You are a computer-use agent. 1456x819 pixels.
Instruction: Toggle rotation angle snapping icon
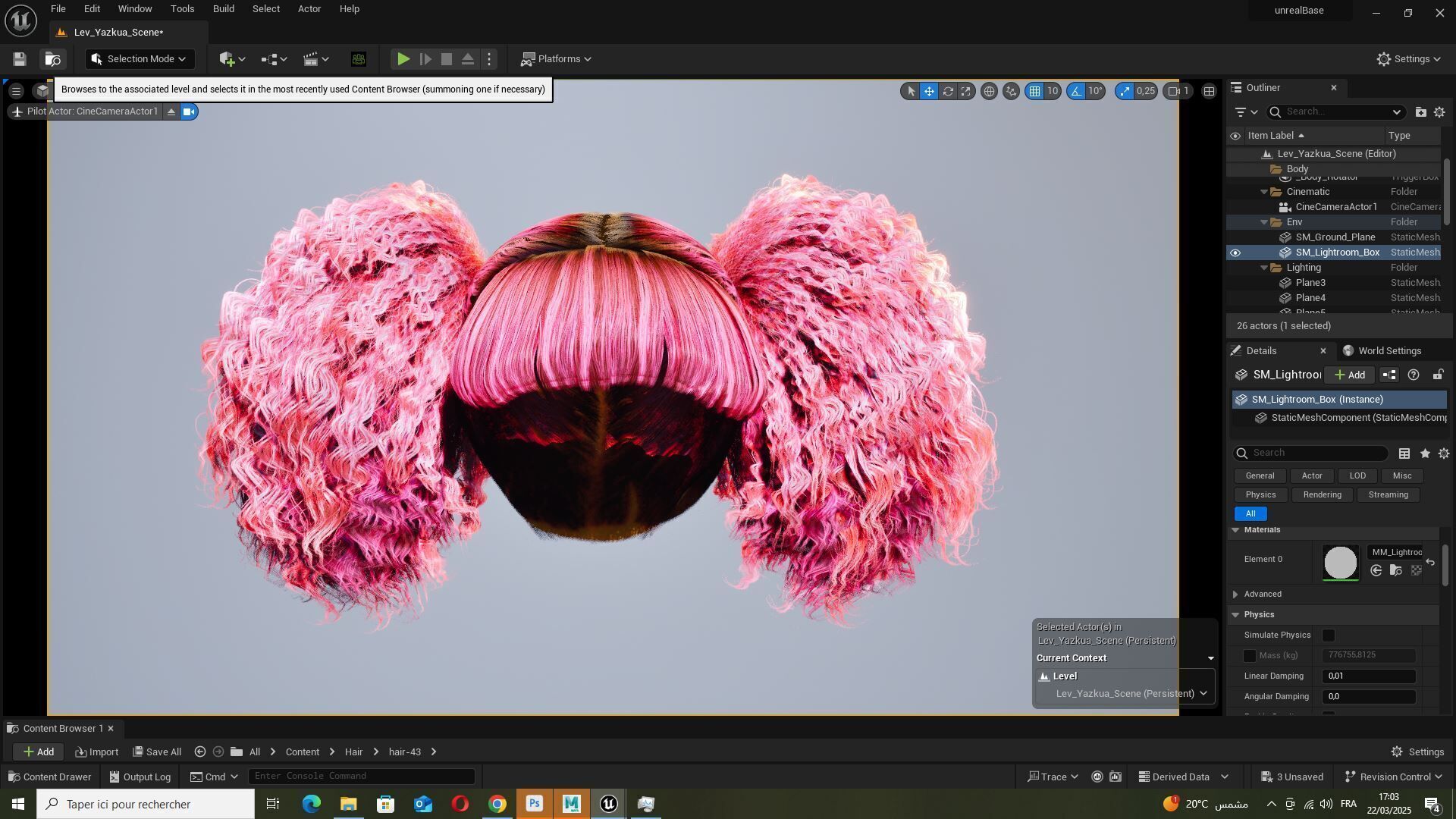point(1076,91)
